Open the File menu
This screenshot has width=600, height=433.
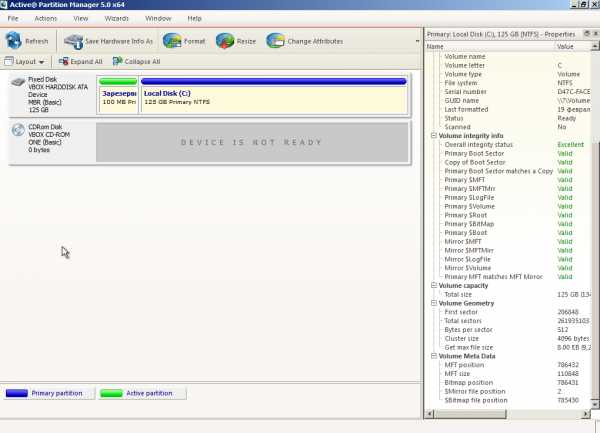coord(13,18)
